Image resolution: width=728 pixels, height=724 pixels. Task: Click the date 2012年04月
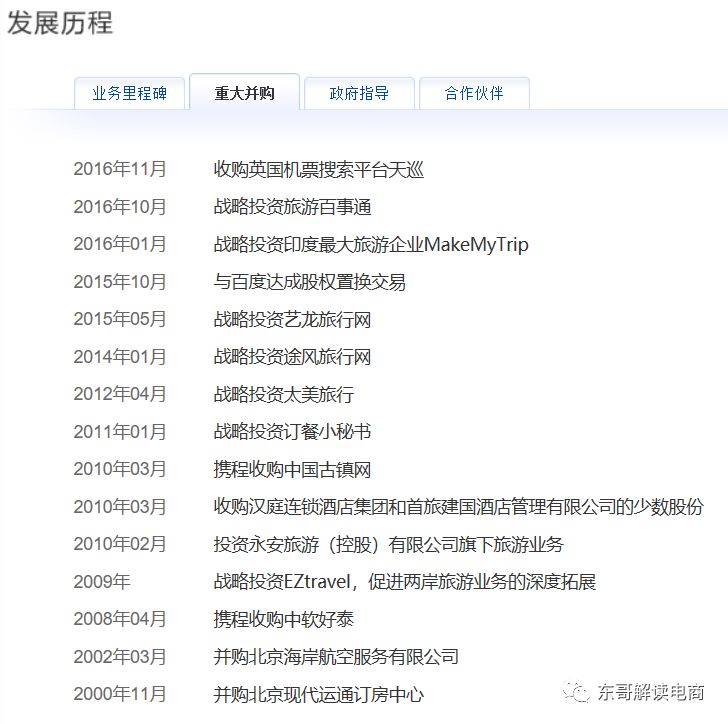[120, 394]
